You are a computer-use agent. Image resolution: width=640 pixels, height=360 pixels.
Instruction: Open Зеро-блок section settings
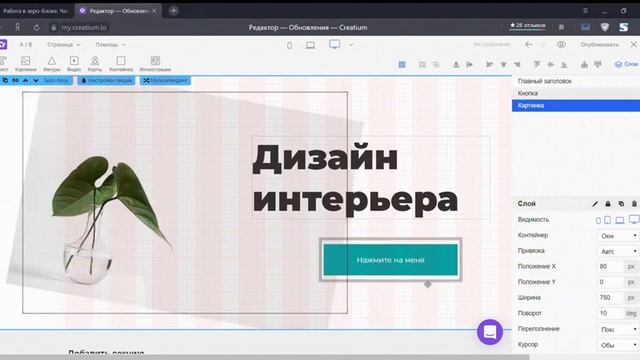click(56, 80)
